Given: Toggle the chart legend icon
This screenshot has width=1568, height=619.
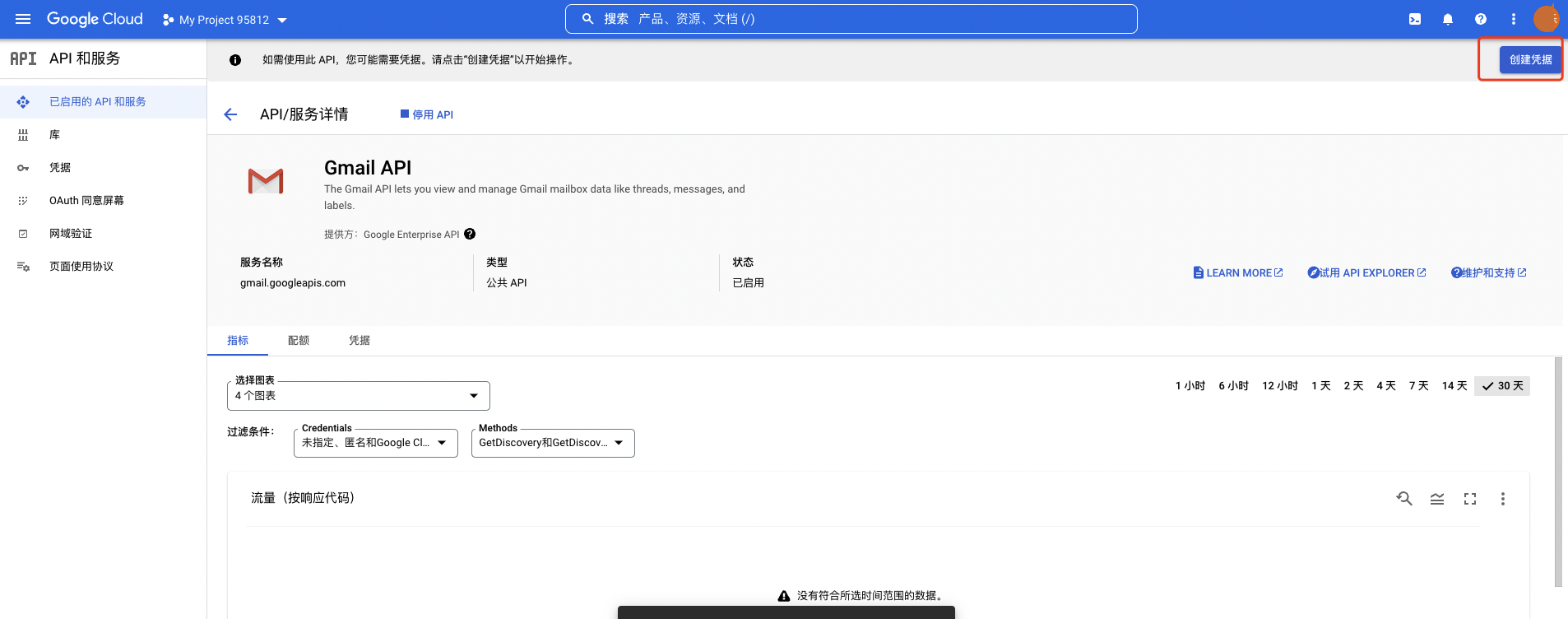Looking at the screenshot, I should pos(1437,499).
